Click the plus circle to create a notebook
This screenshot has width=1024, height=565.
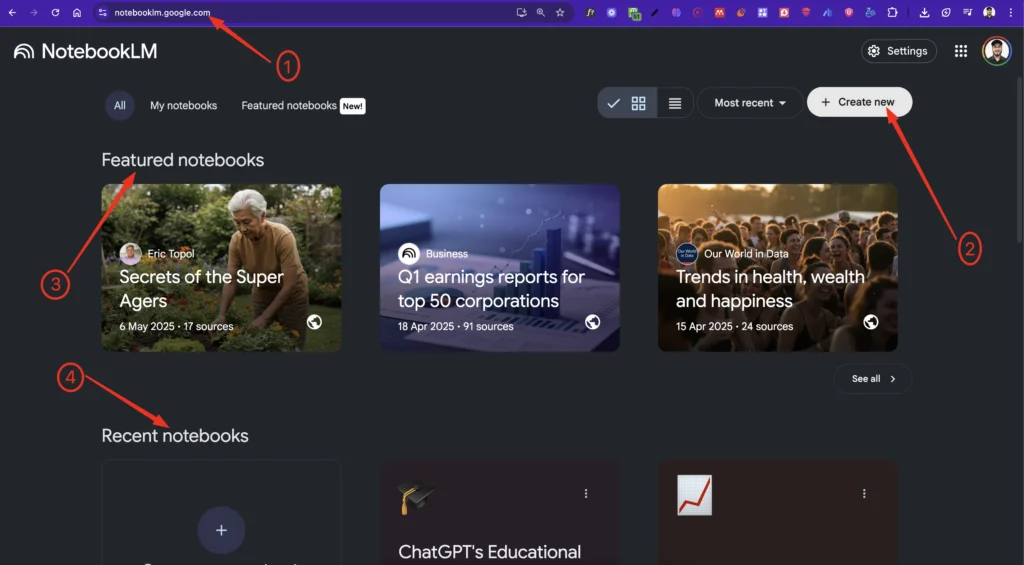pyautogui.click(x=221, y=530)
